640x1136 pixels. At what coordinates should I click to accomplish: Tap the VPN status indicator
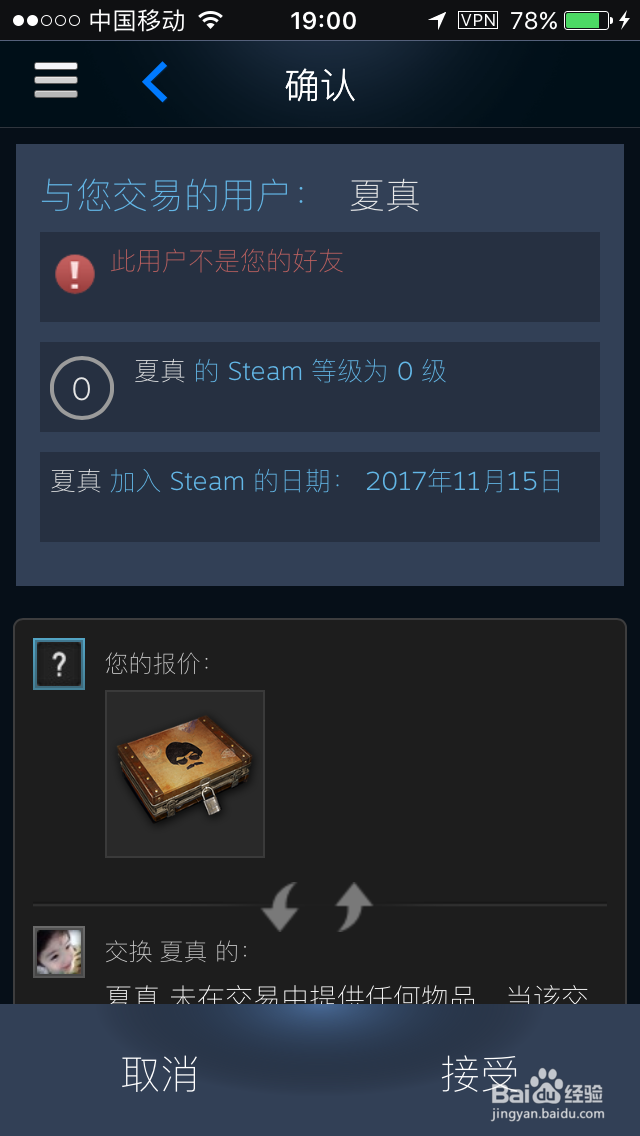coord(478,20)
